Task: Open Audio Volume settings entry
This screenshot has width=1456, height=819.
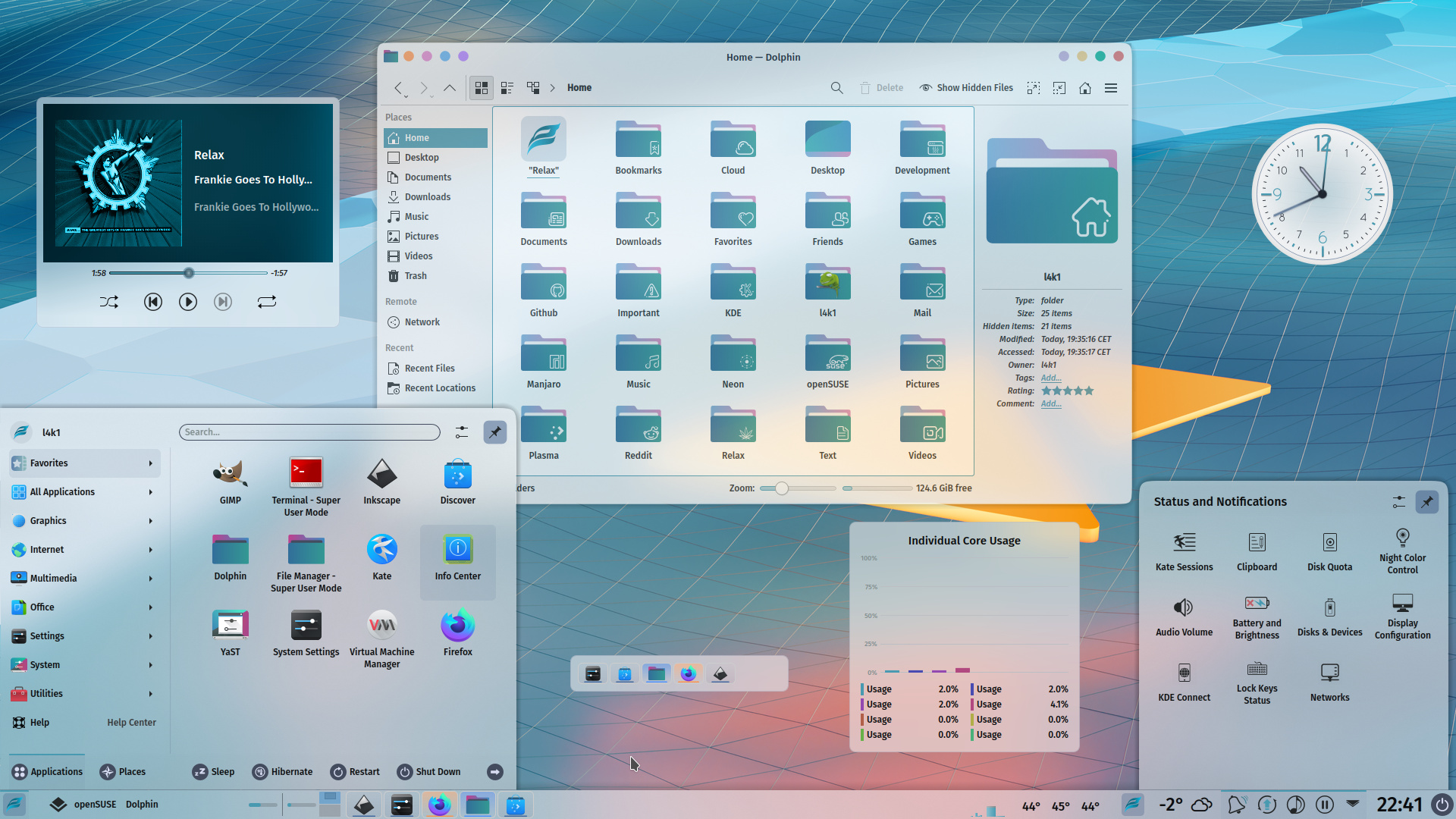Action: (1184, 617)
